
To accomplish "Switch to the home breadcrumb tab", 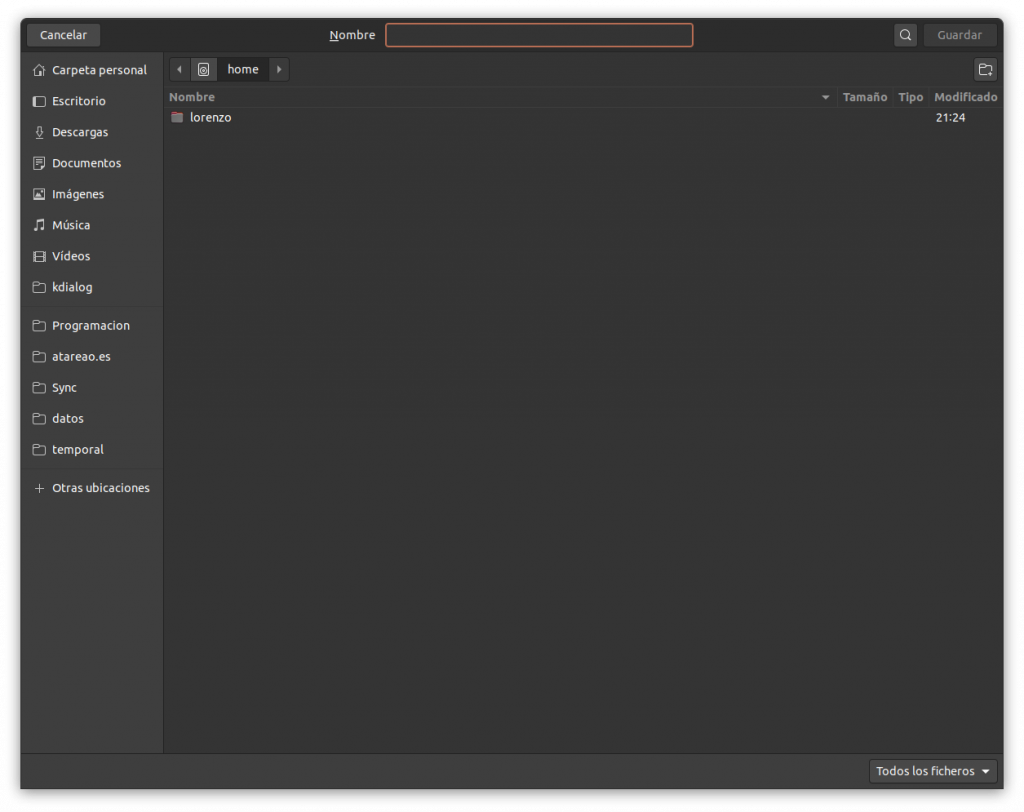I will (243, 69).
